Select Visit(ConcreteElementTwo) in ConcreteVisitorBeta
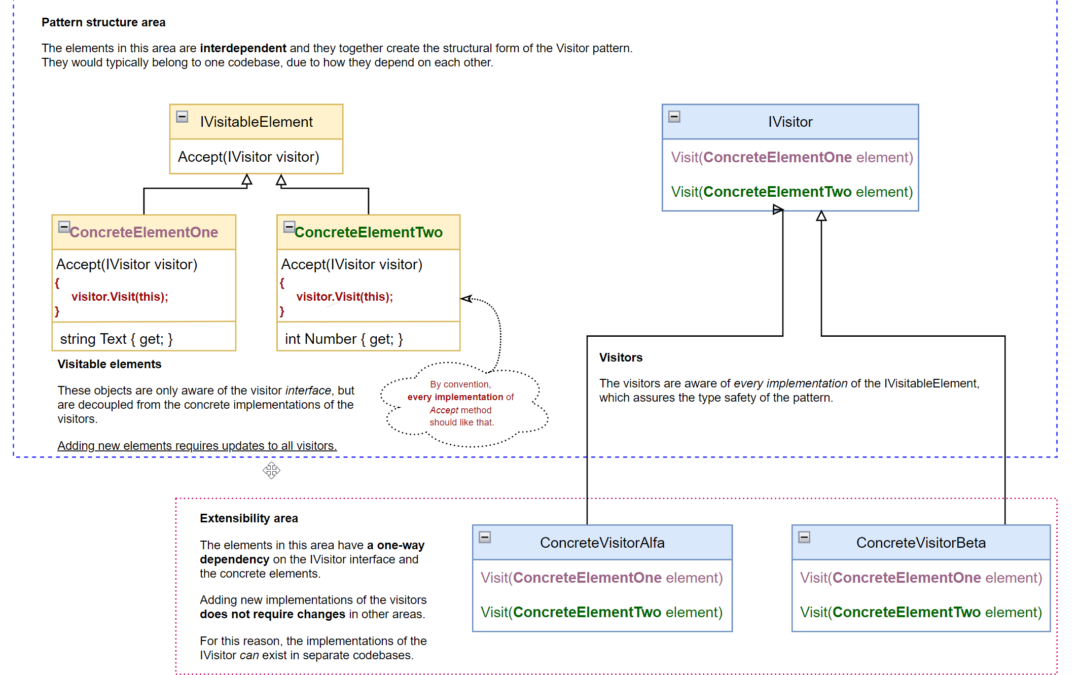Image resolution: width=1080 pixels, height=675 pixels. tap(921, 612)
